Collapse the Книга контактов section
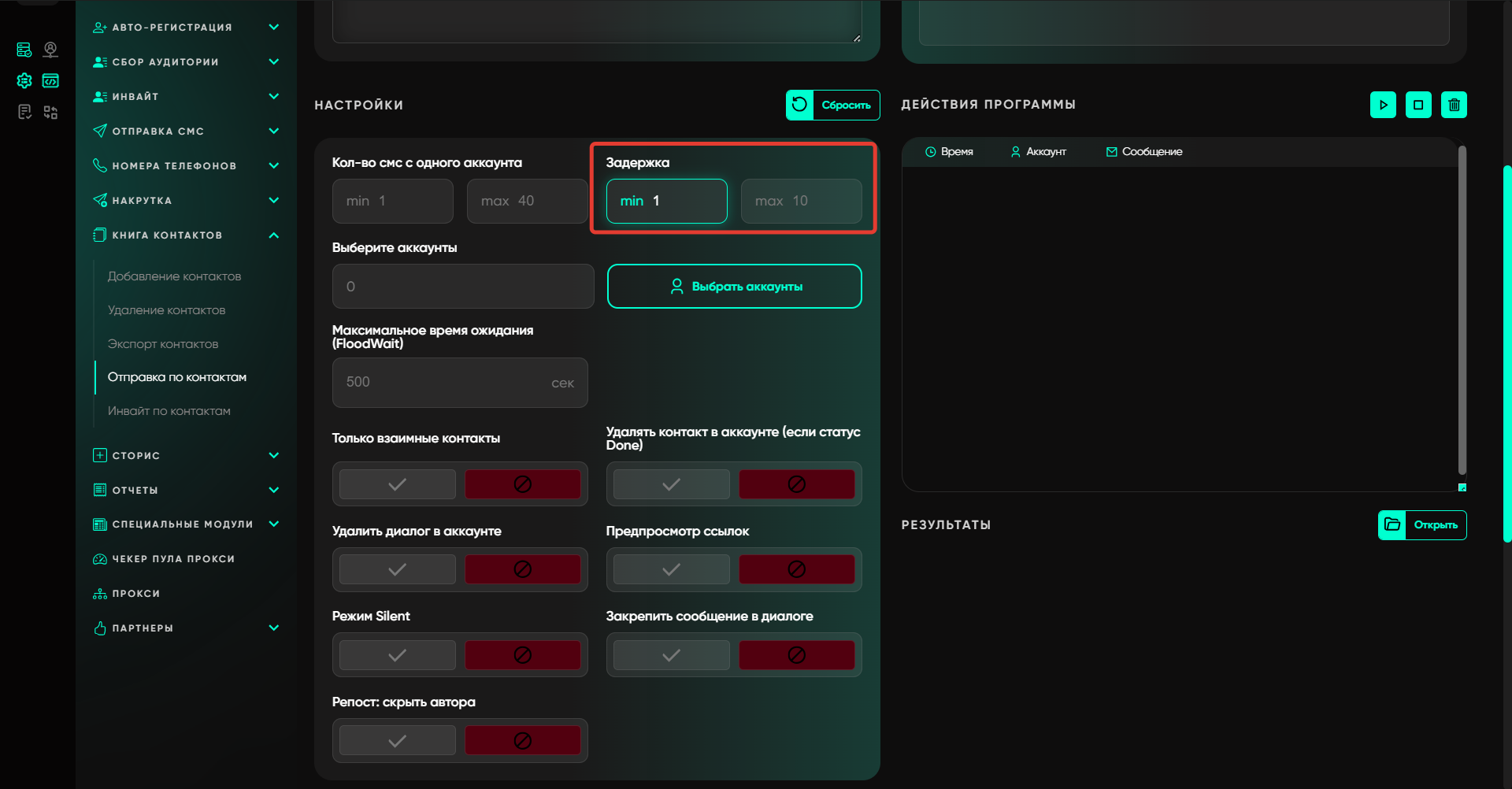 (273, 235)
